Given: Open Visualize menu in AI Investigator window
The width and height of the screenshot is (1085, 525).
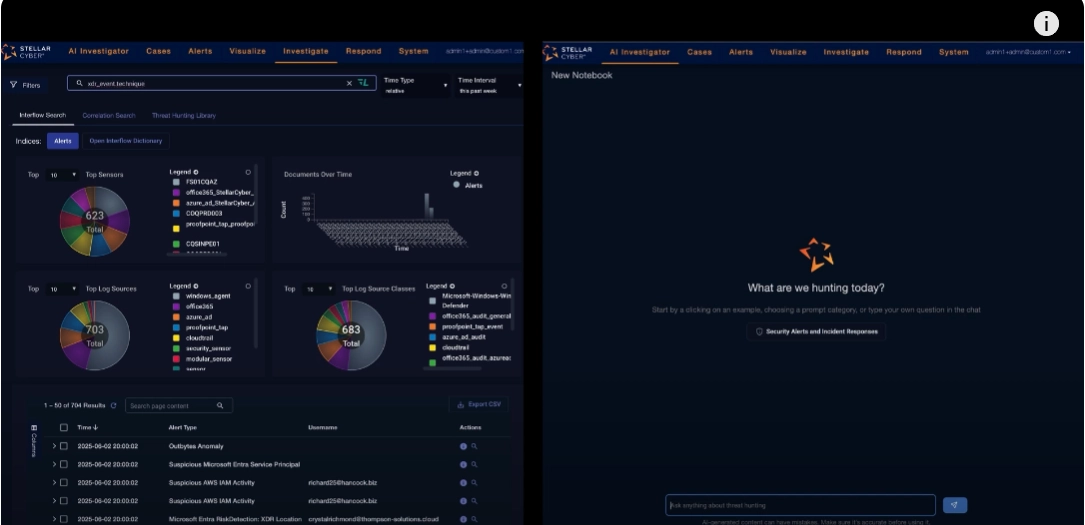Looking at the screenshot, I should coord(788,52).
